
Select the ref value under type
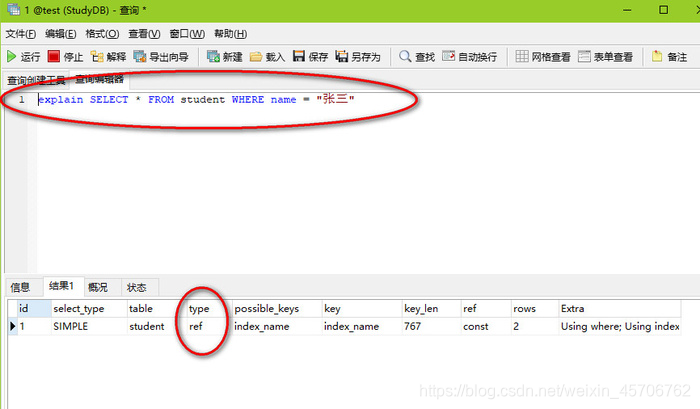click(x=209, y=326)
